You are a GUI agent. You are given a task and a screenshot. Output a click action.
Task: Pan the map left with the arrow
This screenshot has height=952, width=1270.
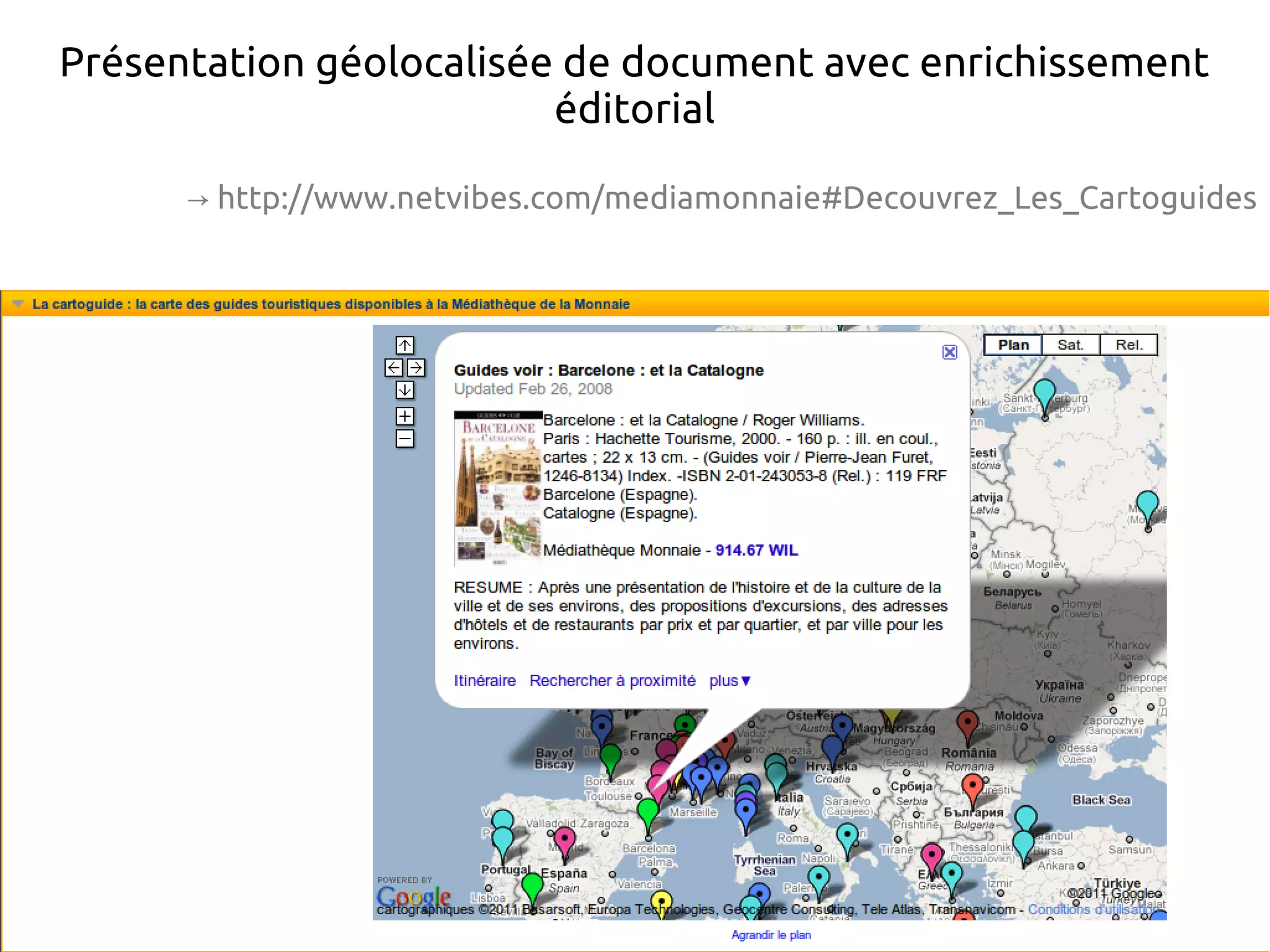(x=394, y=368)
